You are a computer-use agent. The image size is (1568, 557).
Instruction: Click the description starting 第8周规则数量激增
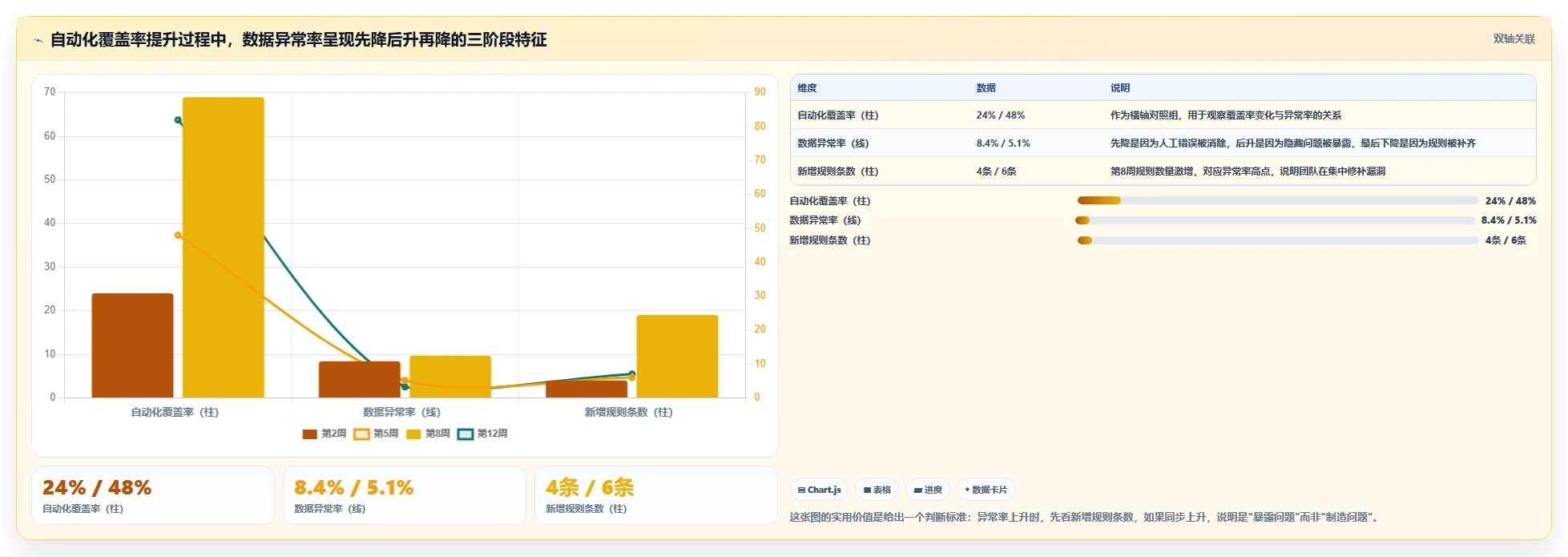coord(1248,172)
